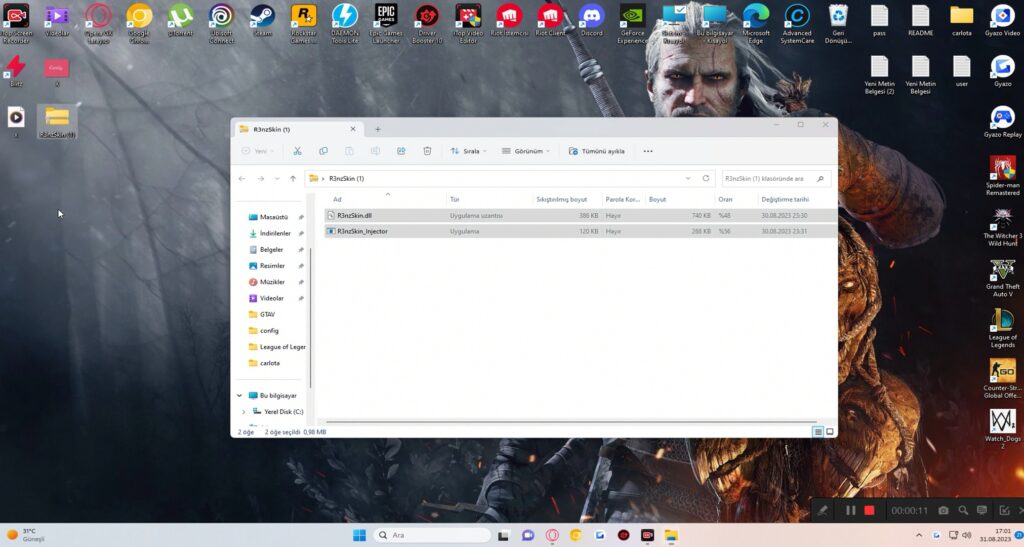Select the R3nzSkin (1) folder on desktop
Viewport: 1024px width, 547px height.
(57, 122)
